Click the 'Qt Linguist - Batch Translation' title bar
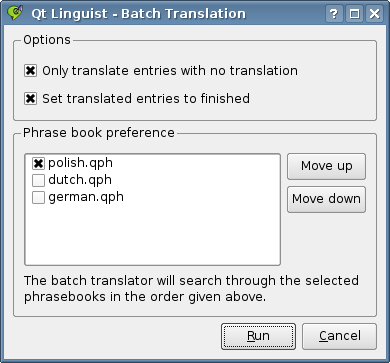The image size is (390, 363). tap(139, 14)
